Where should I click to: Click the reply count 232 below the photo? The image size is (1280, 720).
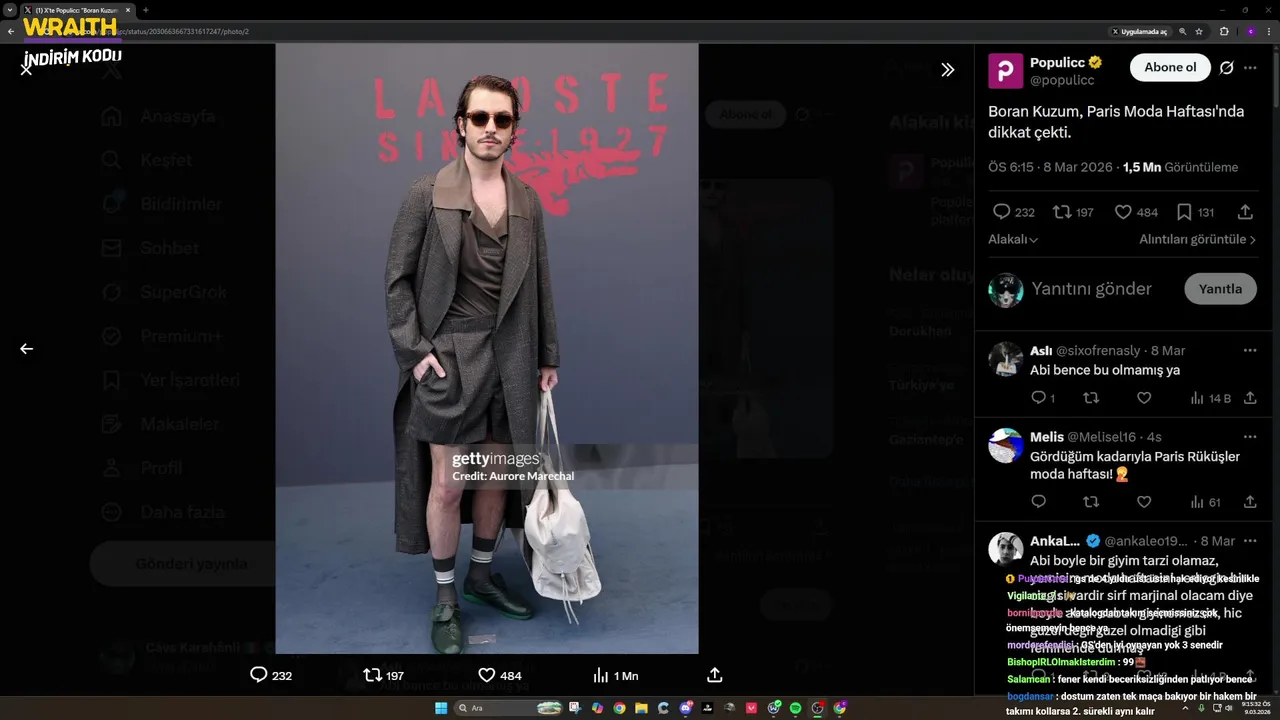(270, 675)
